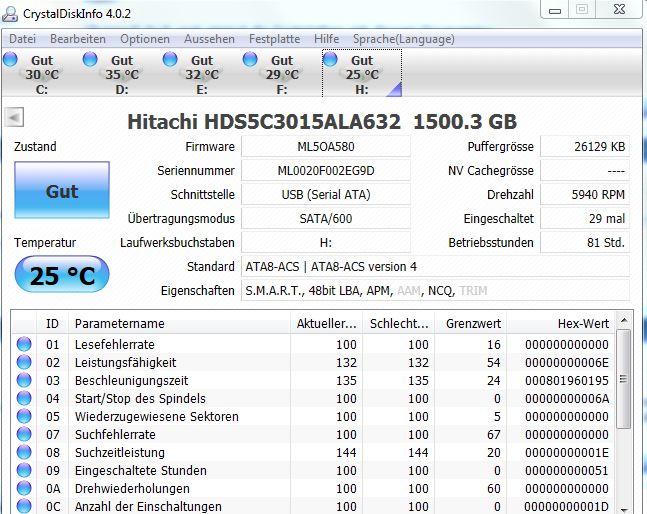Click the Standard field ATA8-ACS
Image resolution: width=647 pixels, height=514 pixels.
coord(435,266)
